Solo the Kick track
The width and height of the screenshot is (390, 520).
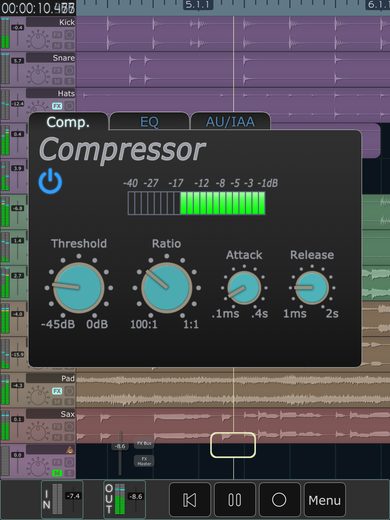click(x=69, y=45)
